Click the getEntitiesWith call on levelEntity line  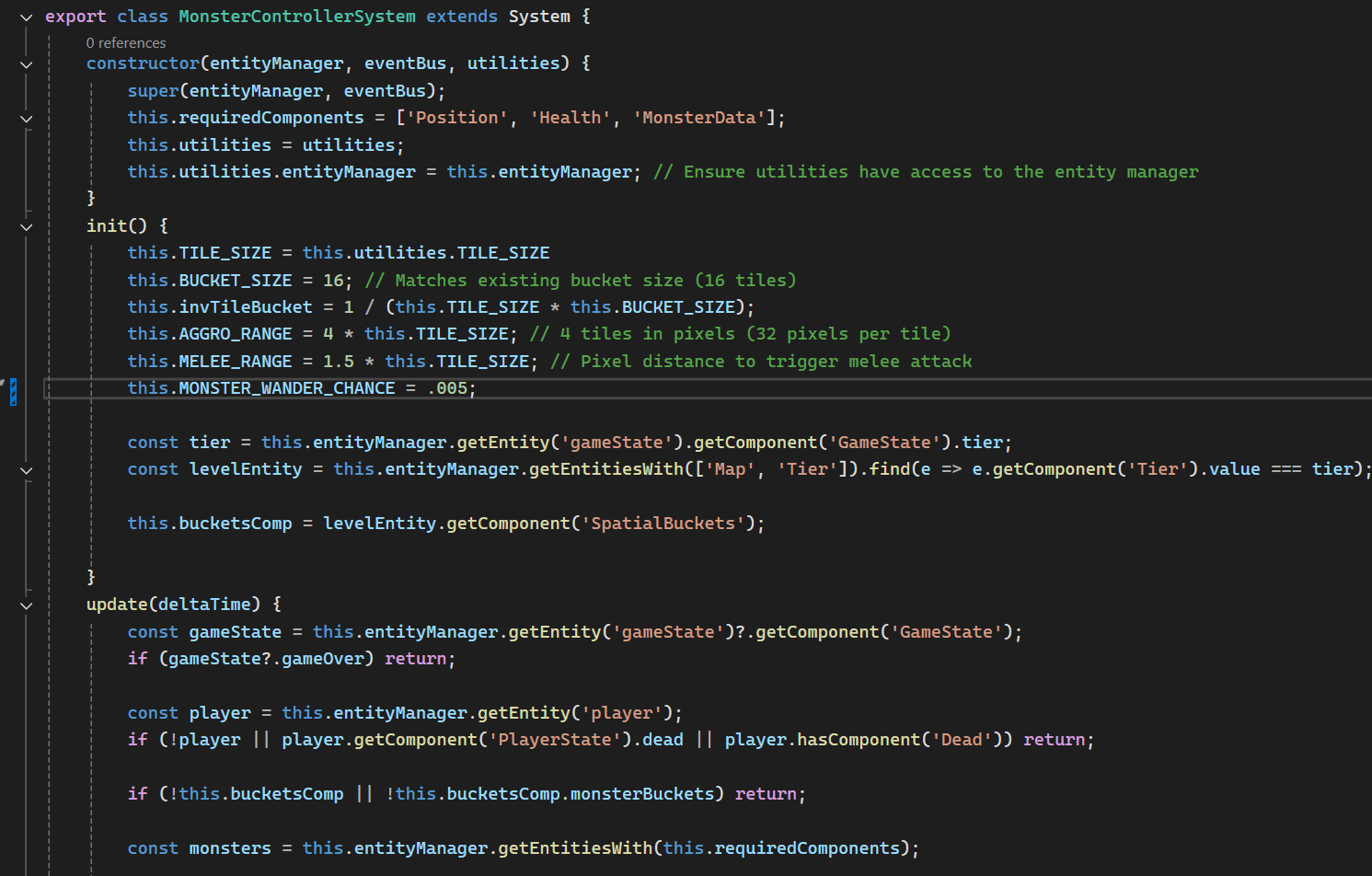click(606, 469)
